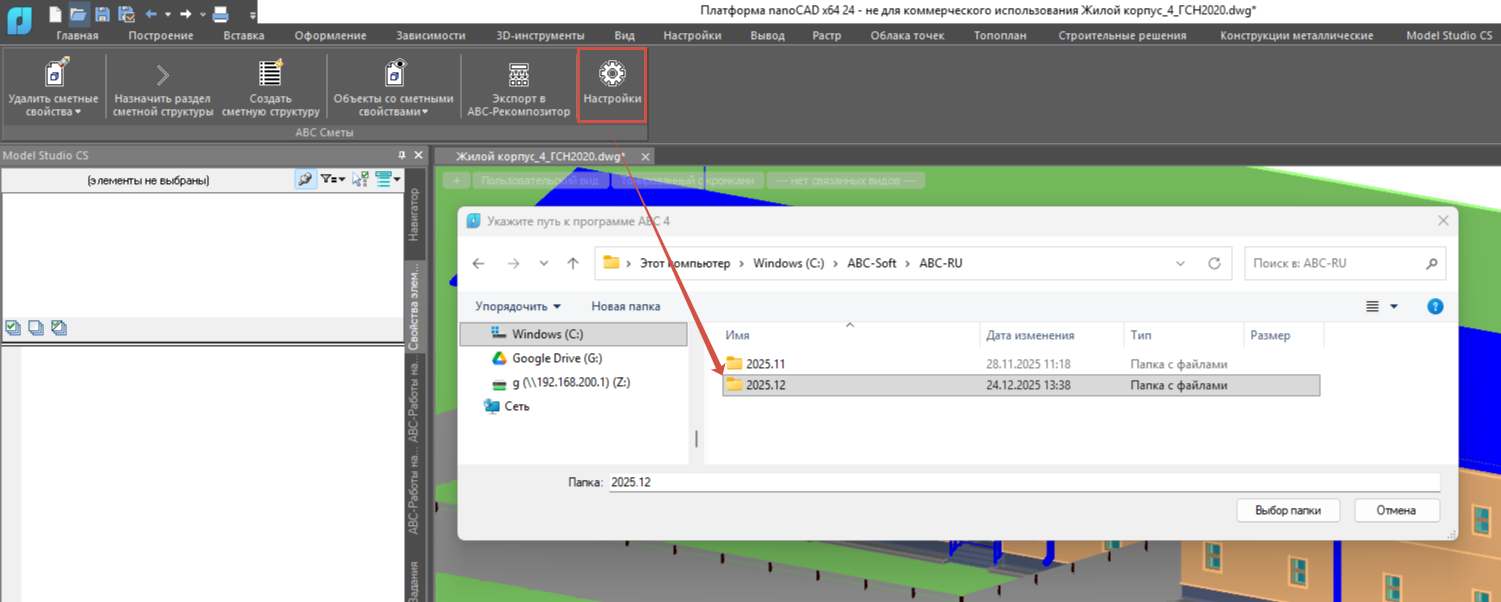Viewport: 1501px width, 602px height.
Task: Click the nanoCAD application logo button
Action: point(19,19)
